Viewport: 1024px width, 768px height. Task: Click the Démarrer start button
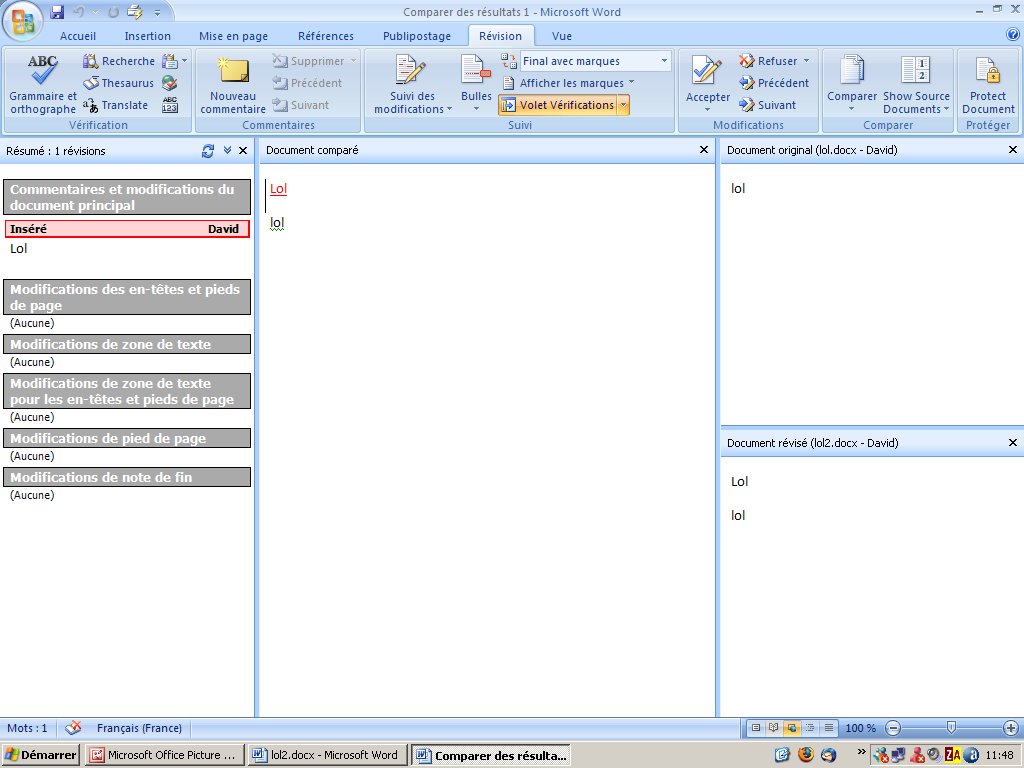pyautogui.click(x=40, y=755)
